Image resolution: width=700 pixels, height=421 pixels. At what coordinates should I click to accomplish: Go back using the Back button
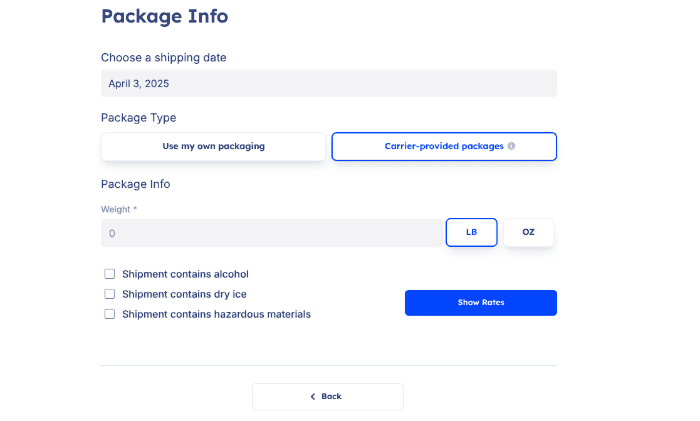(x=328, y=397)
